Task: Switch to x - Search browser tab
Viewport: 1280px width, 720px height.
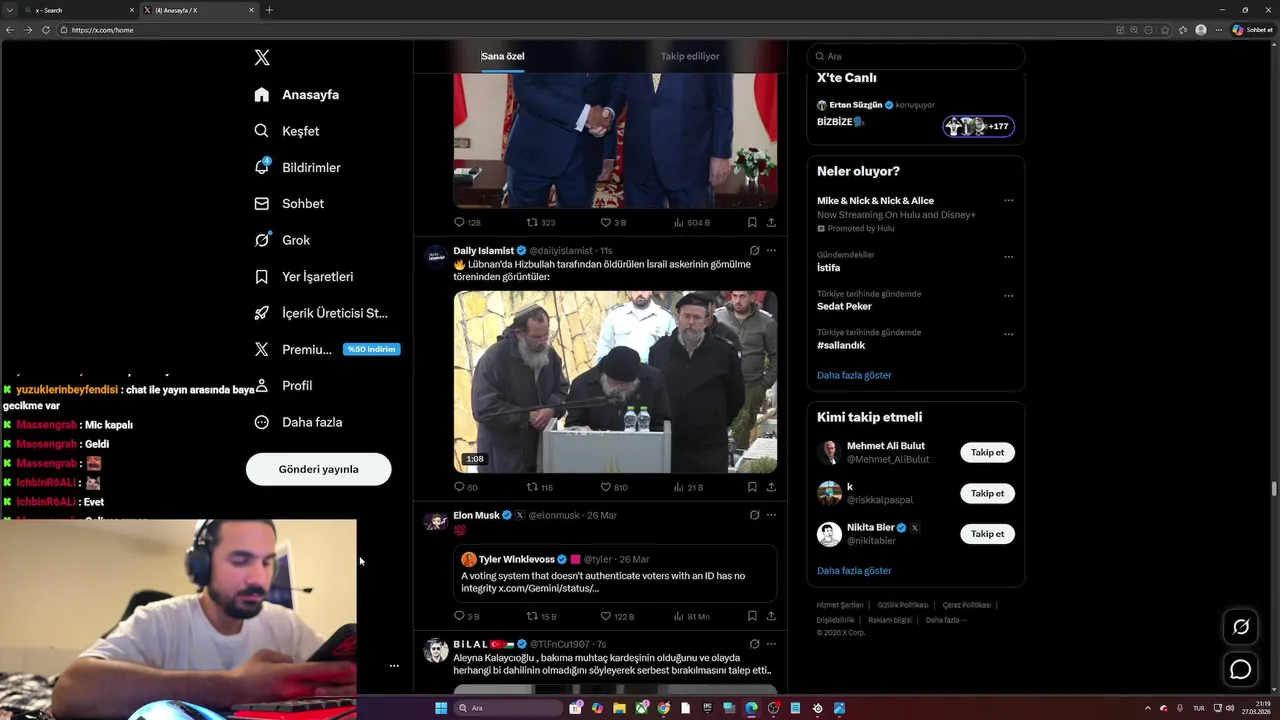Action: point(78,10)
